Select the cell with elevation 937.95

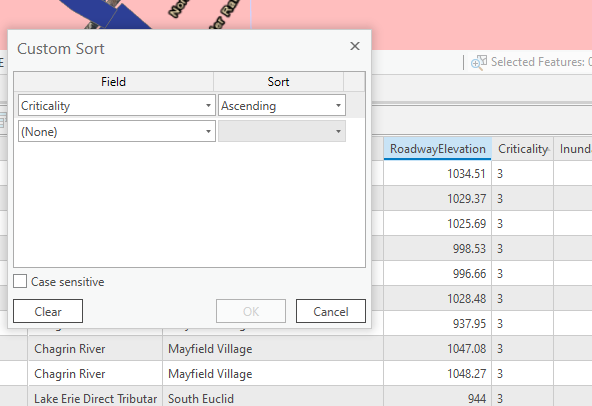438,324
